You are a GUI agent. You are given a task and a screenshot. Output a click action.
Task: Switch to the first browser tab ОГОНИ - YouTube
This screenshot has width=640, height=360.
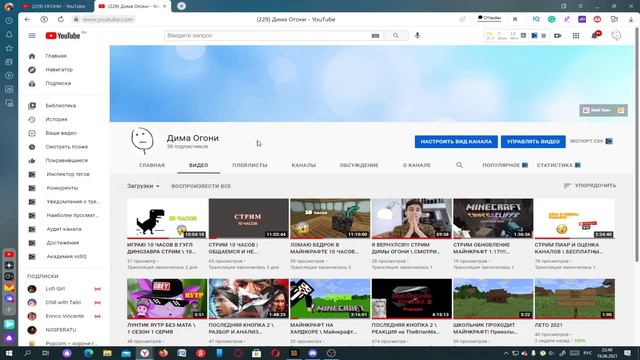click(56, 6)
